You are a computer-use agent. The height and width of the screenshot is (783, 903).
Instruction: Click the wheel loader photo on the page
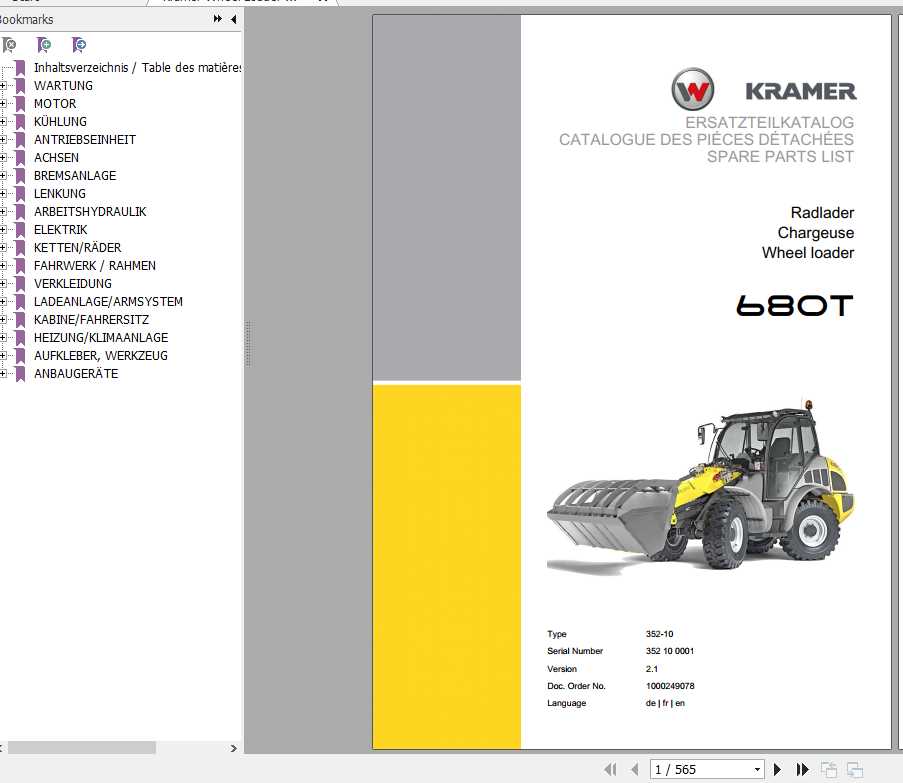[700, 486]
